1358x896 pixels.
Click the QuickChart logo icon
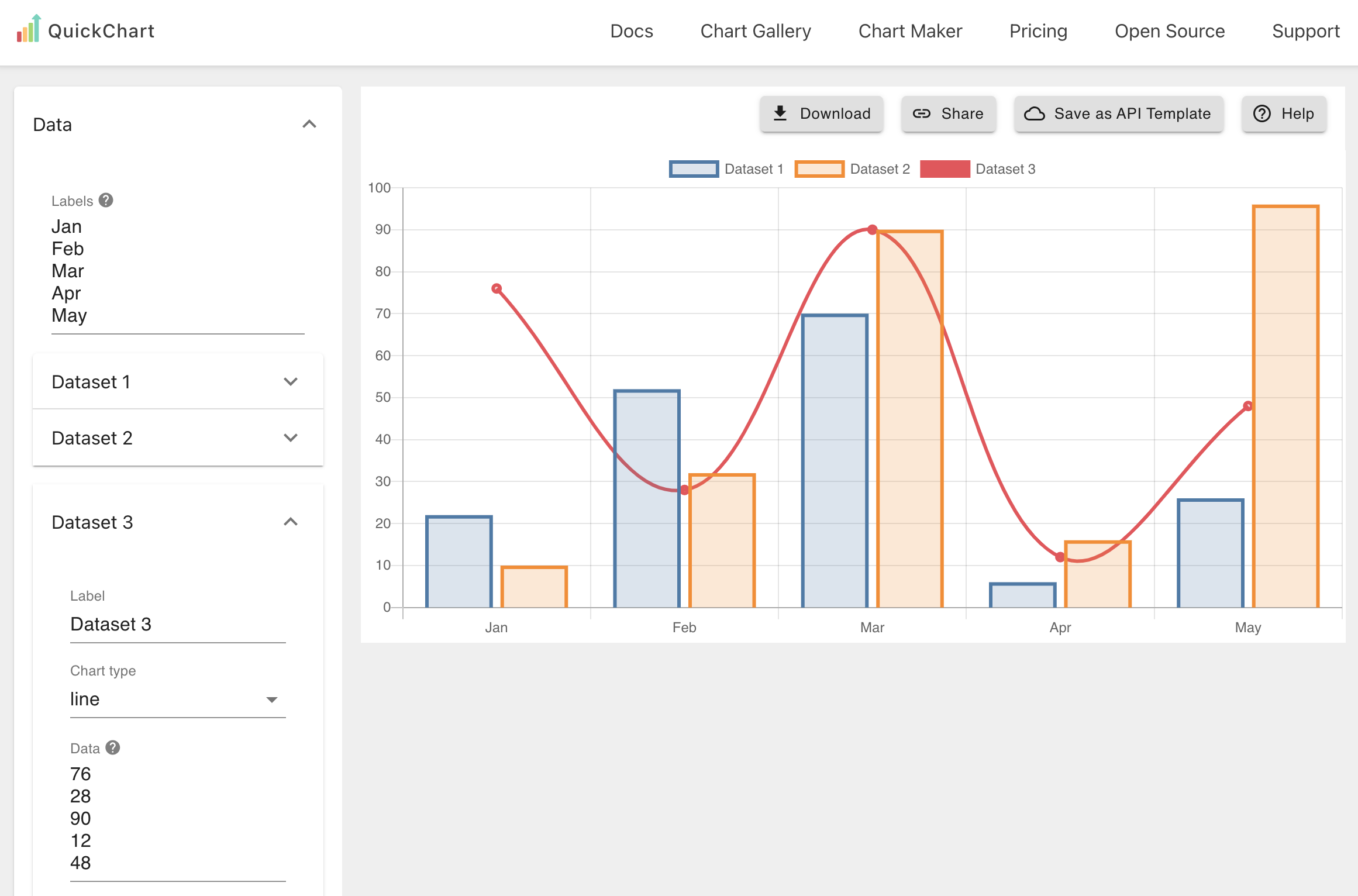tap(28, 29)
